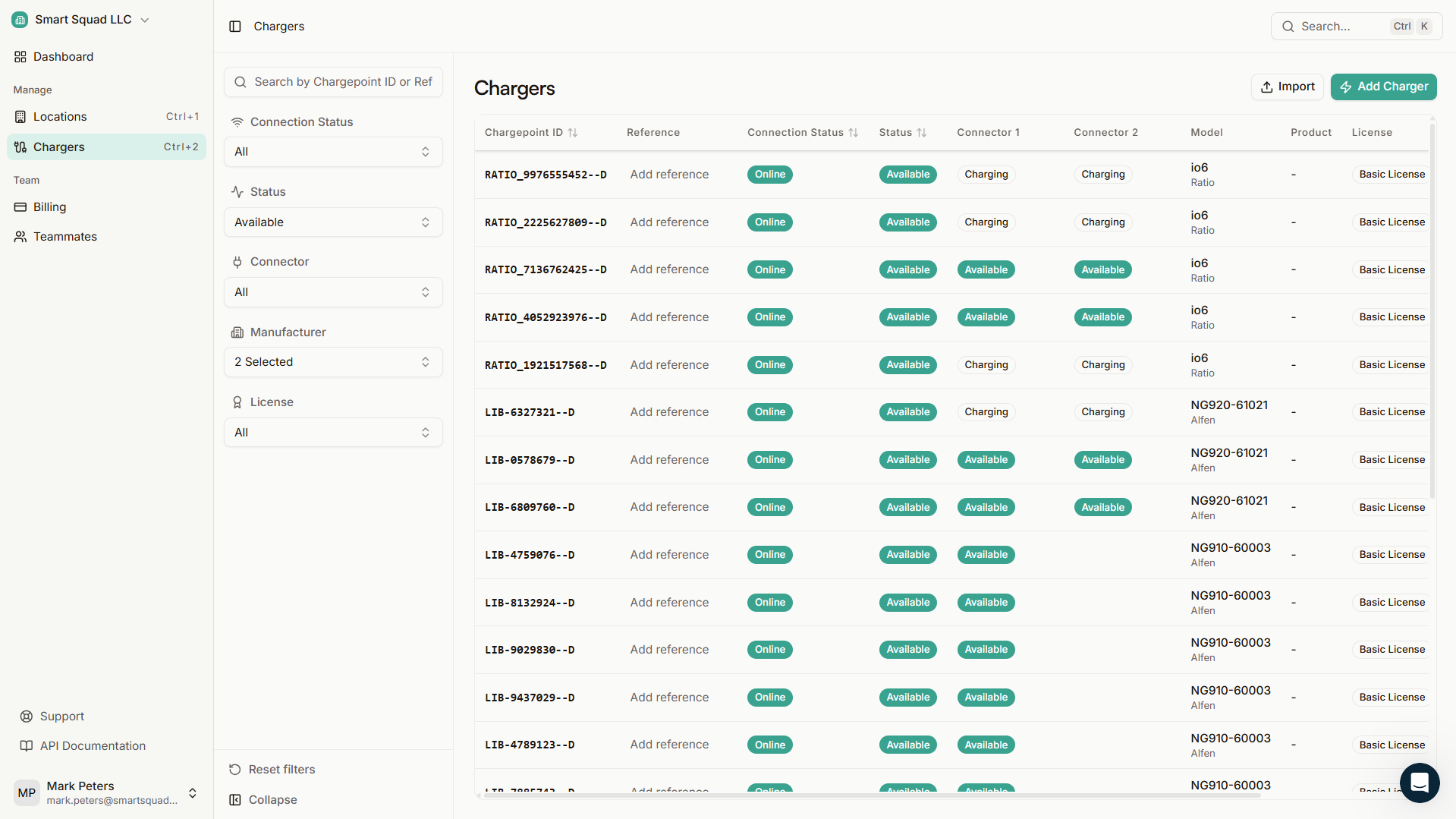
Task: Navigate to Locations in the sidebar
Action: [x=61, y=116]
